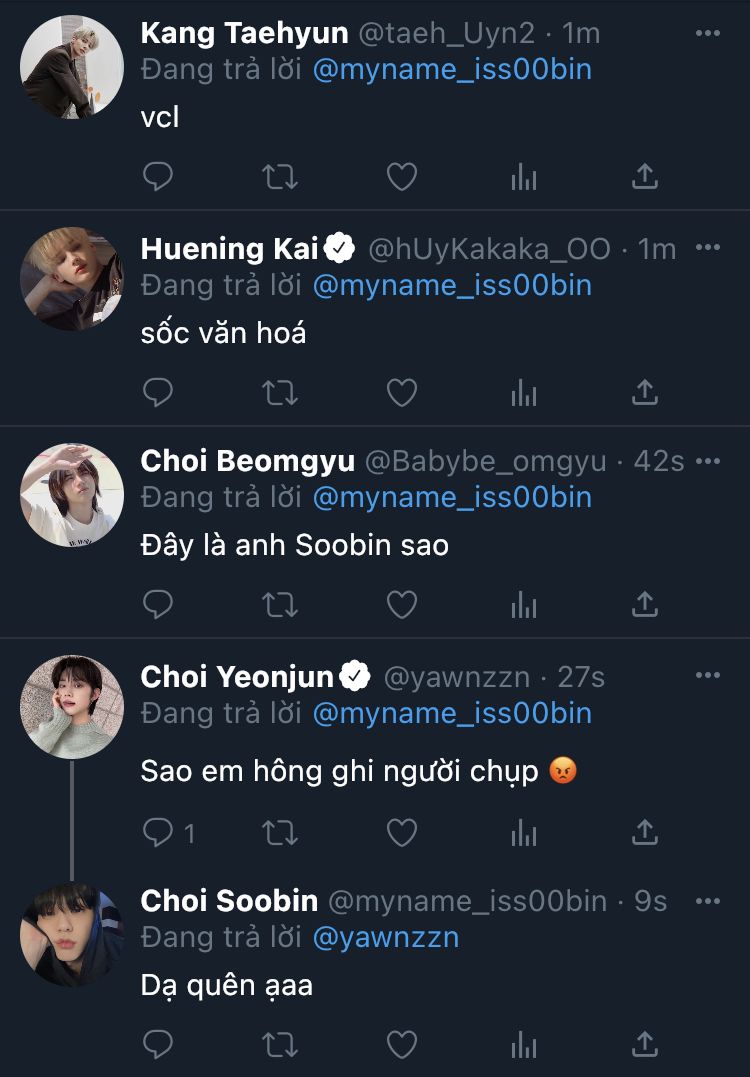
Task: Open Choi Beomgyu's profile picture
Action: tap(72, 495)
